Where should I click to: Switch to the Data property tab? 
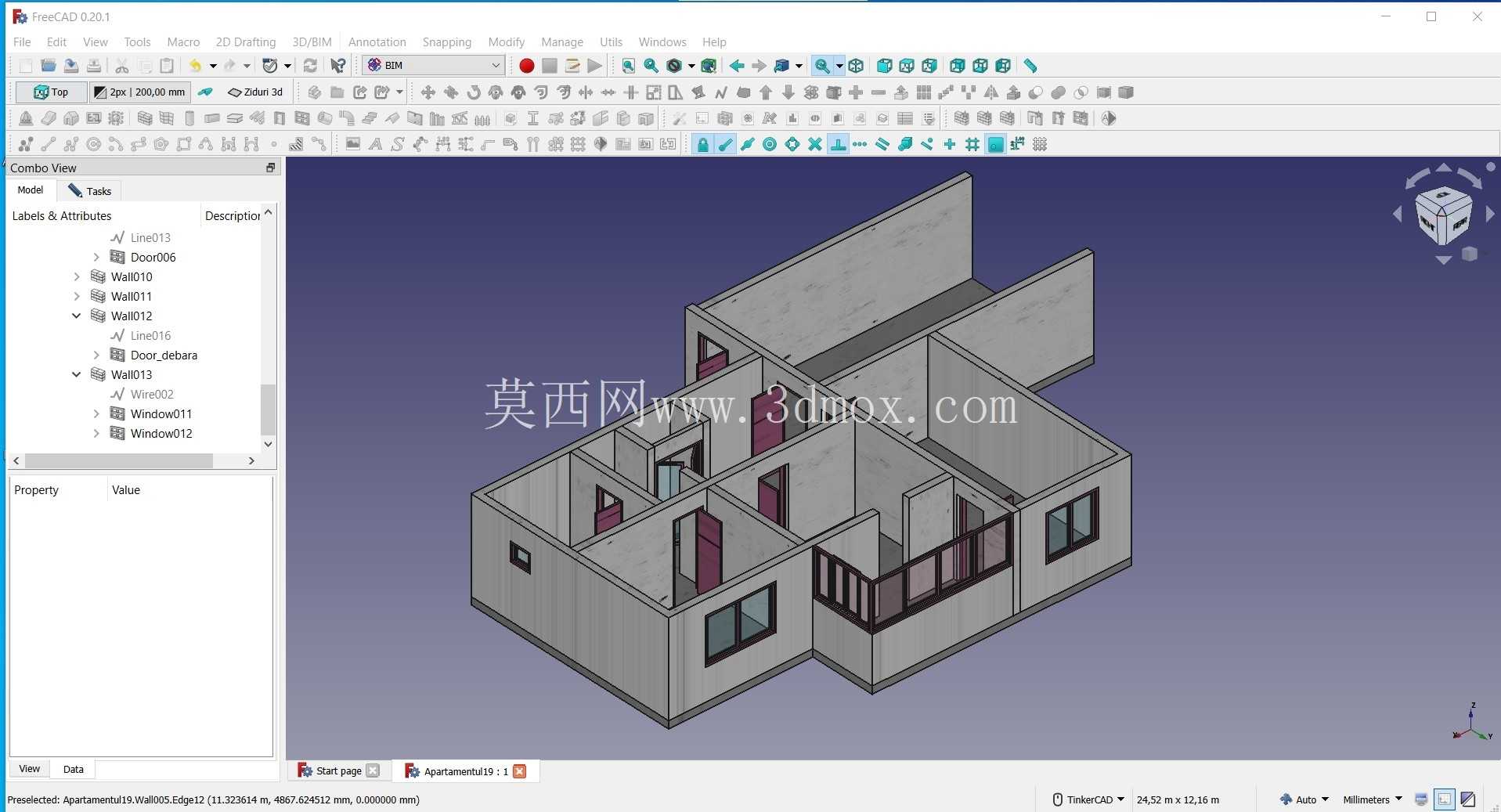pos(74,769)
